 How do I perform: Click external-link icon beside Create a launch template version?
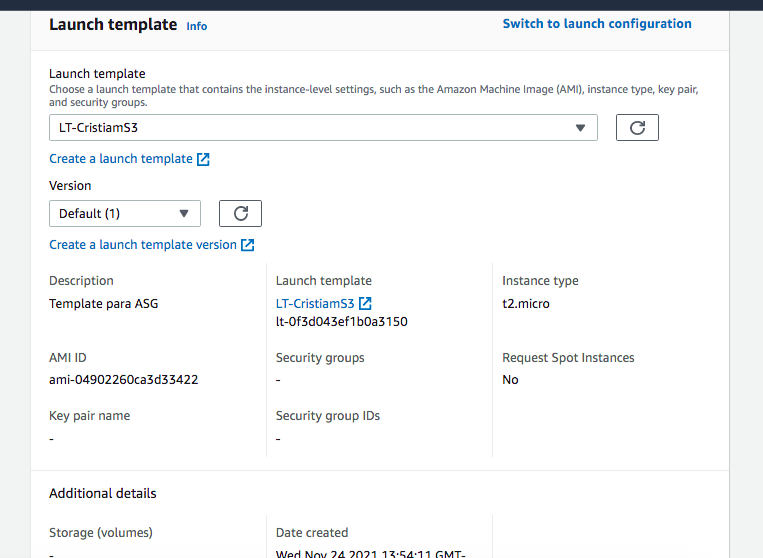[x=248, y=245]
